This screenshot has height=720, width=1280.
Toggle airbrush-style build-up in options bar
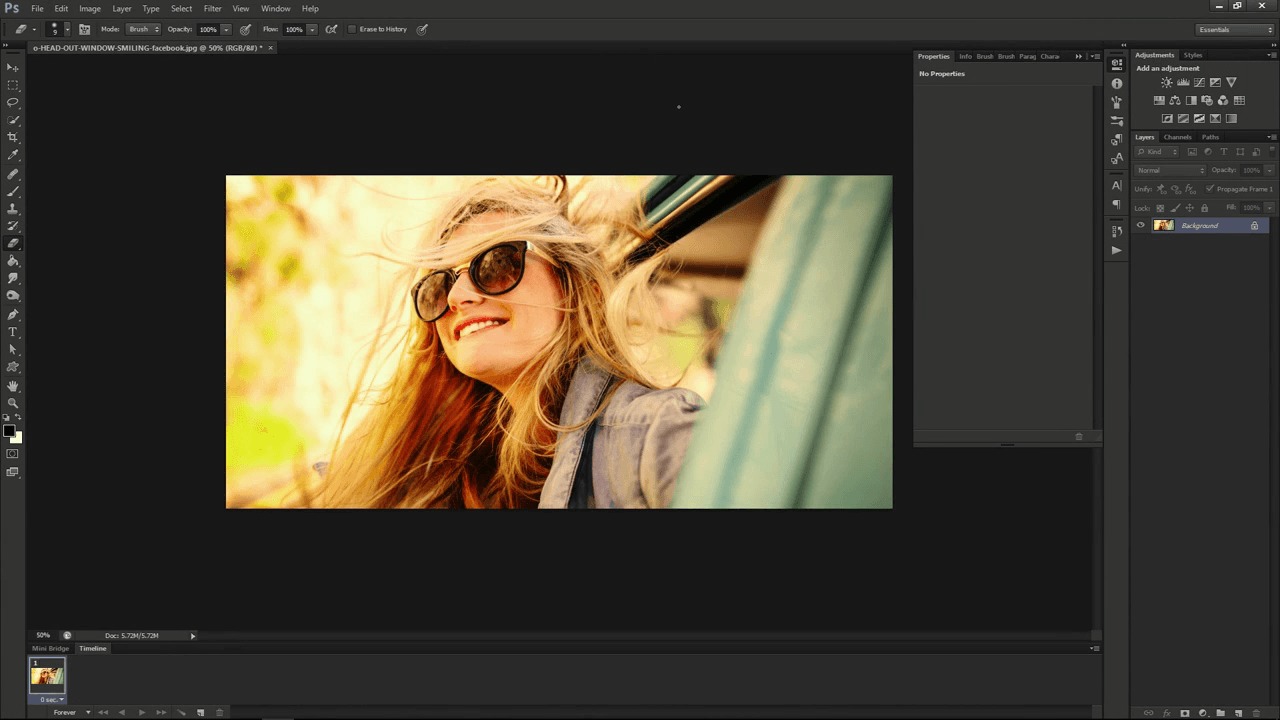[331, 29]
